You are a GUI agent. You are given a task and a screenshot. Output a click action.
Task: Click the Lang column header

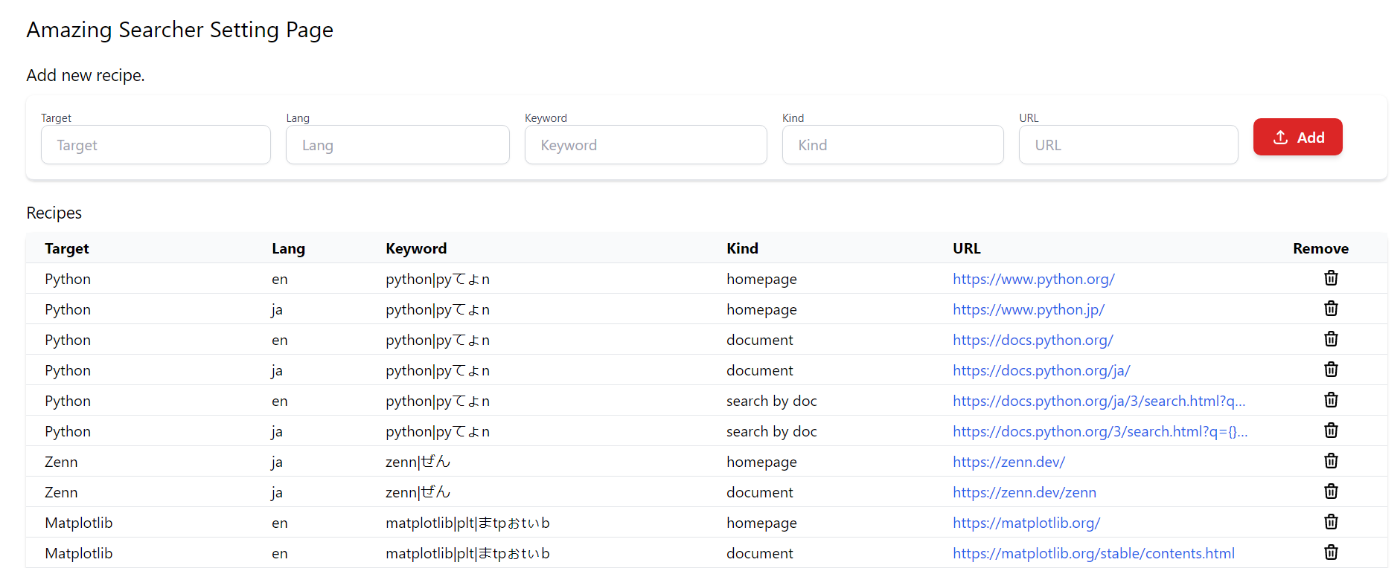(288, 249)
